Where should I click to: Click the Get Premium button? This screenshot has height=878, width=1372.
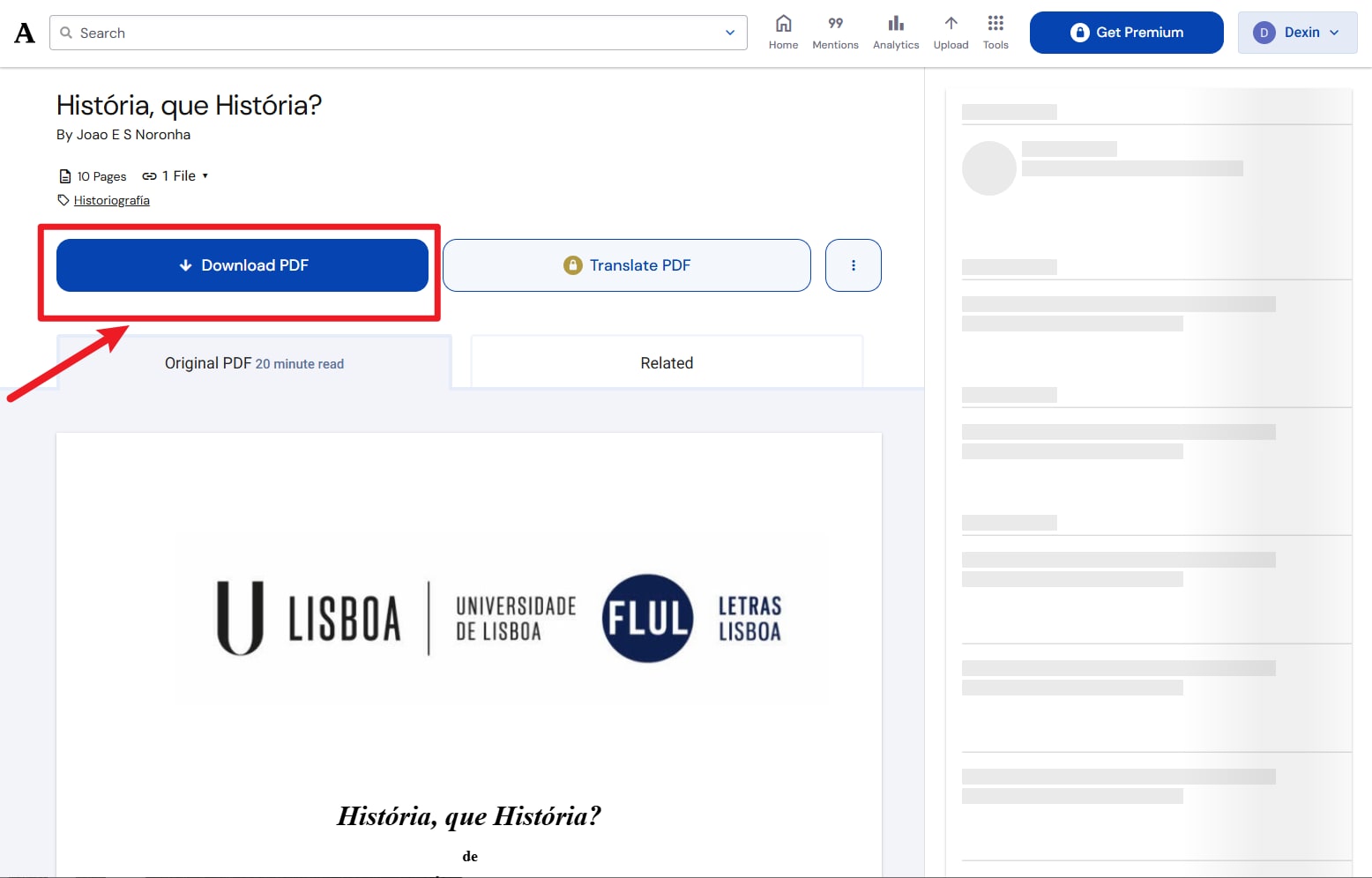1126,33
